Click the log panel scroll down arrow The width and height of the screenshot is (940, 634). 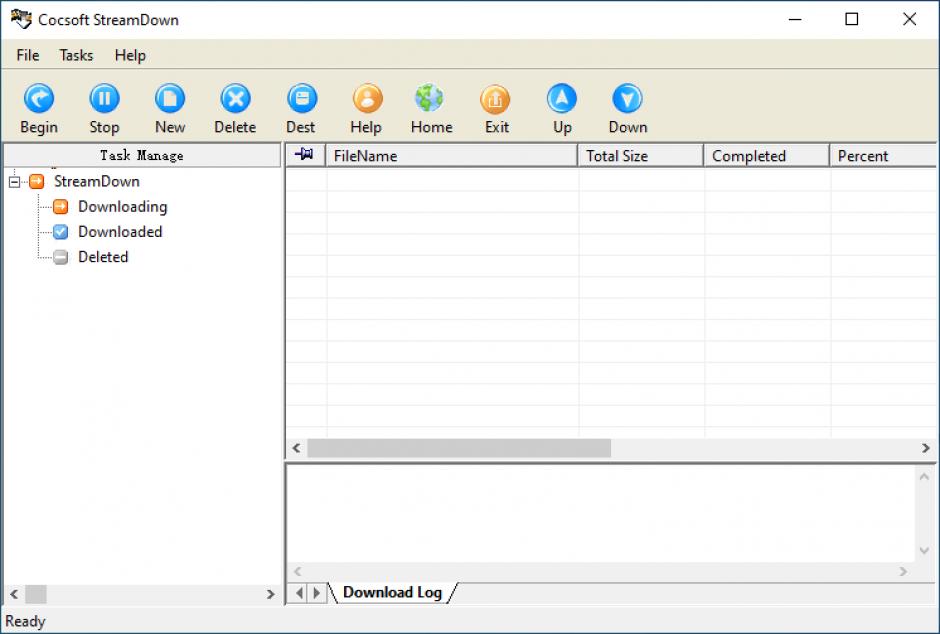pos(924,551)
